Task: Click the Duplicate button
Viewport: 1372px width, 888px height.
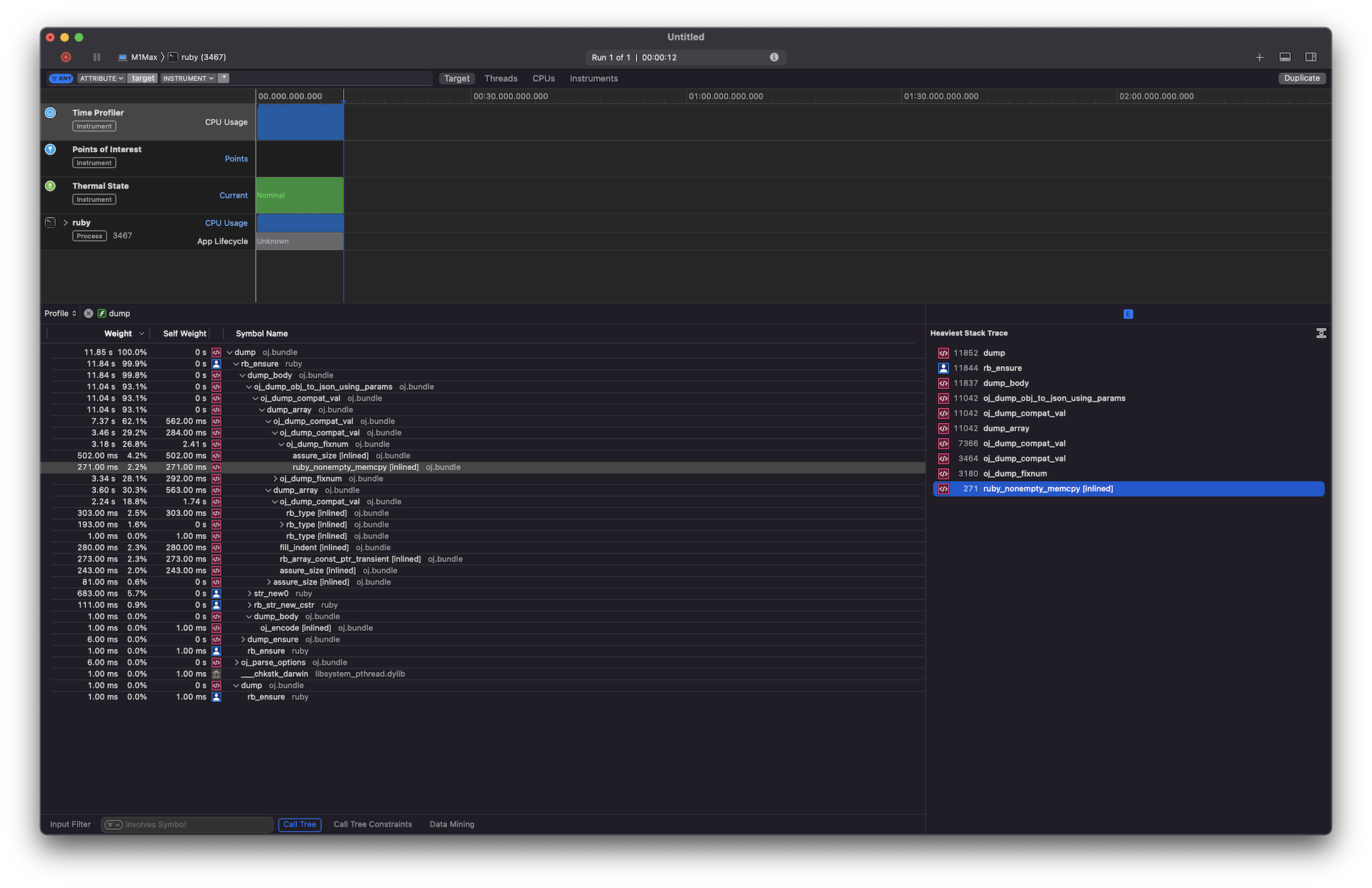Action: click(1302, 78)
